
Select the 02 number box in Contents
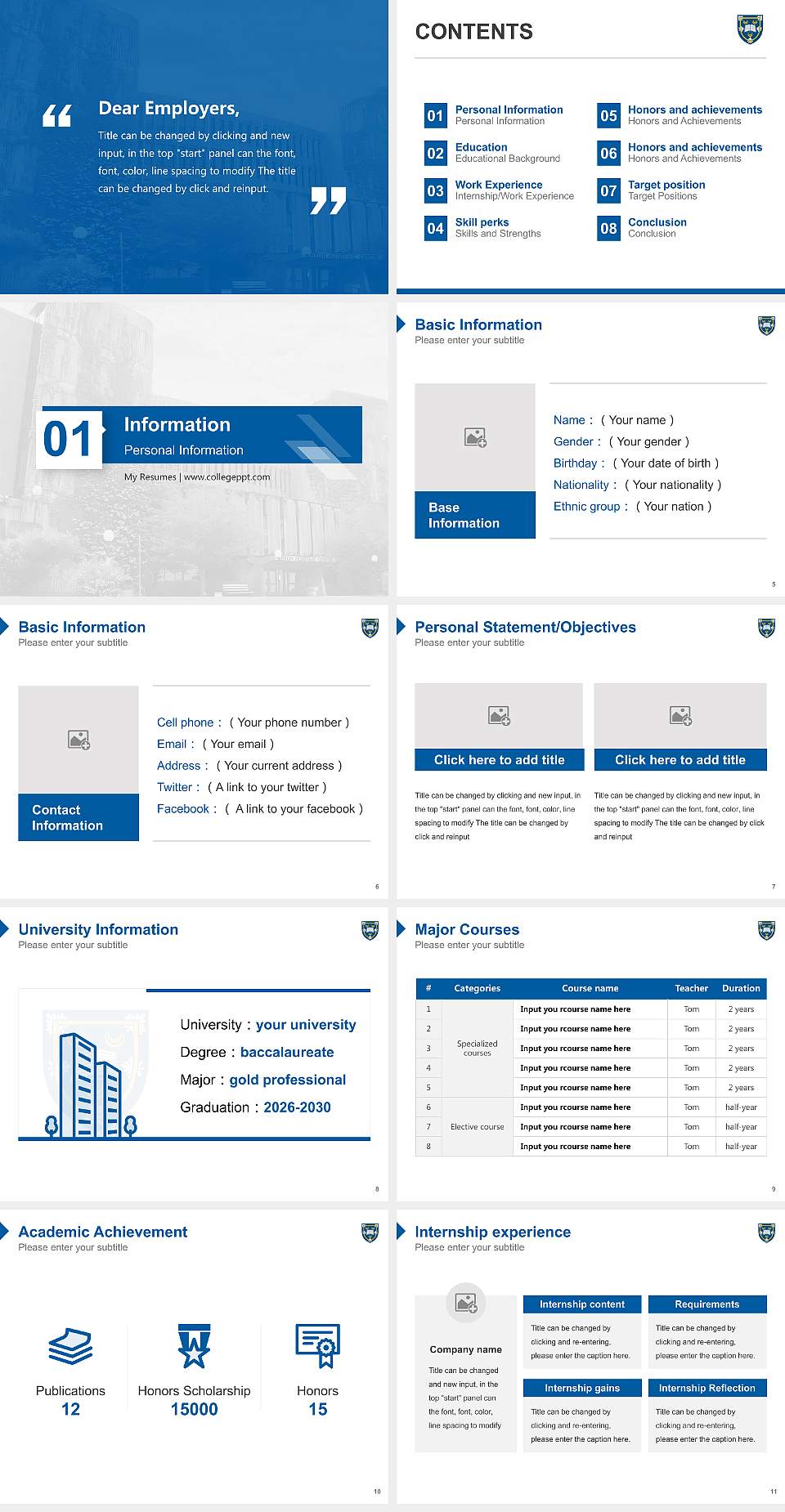(x=435, y=153)
